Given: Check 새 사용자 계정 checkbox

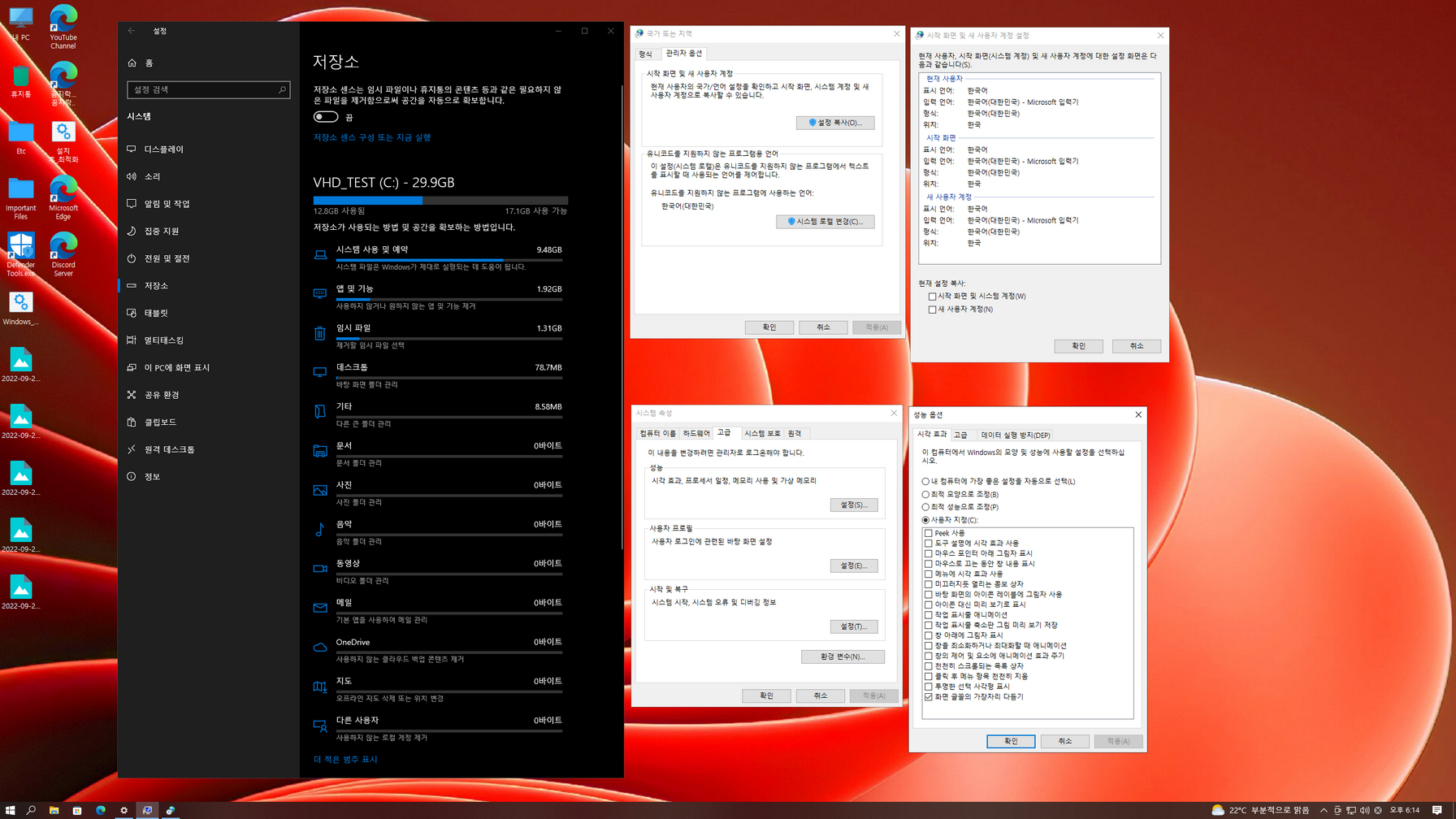Looking at the screenshot, I should pos(932,310).
